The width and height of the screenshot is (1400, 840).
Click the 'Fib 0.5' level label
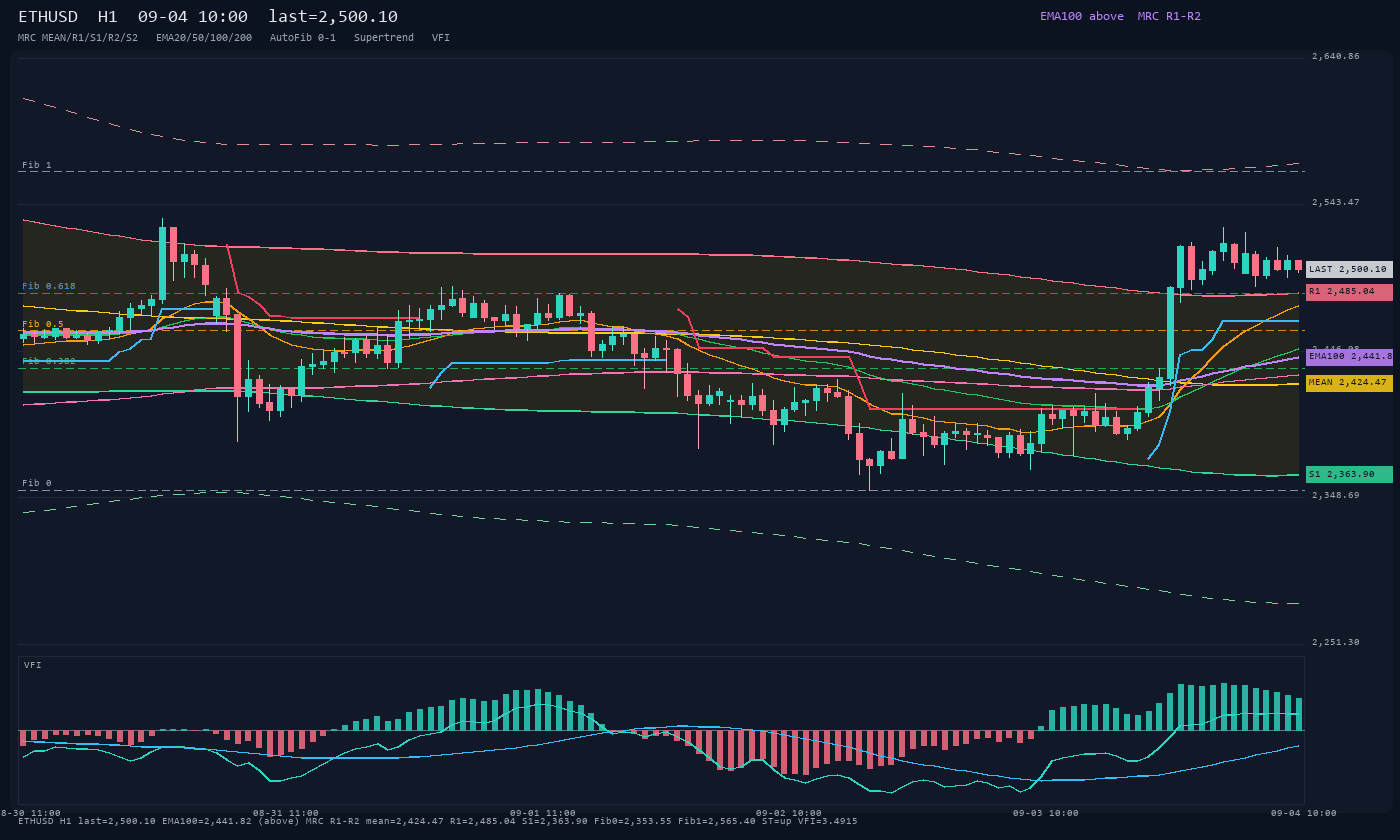(43, 324)
